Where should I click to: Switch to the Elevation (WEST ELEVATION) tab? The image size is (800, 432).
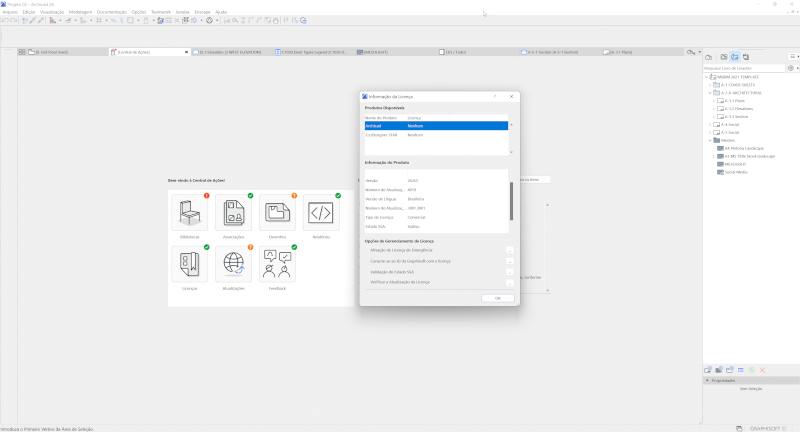point(225,51)
